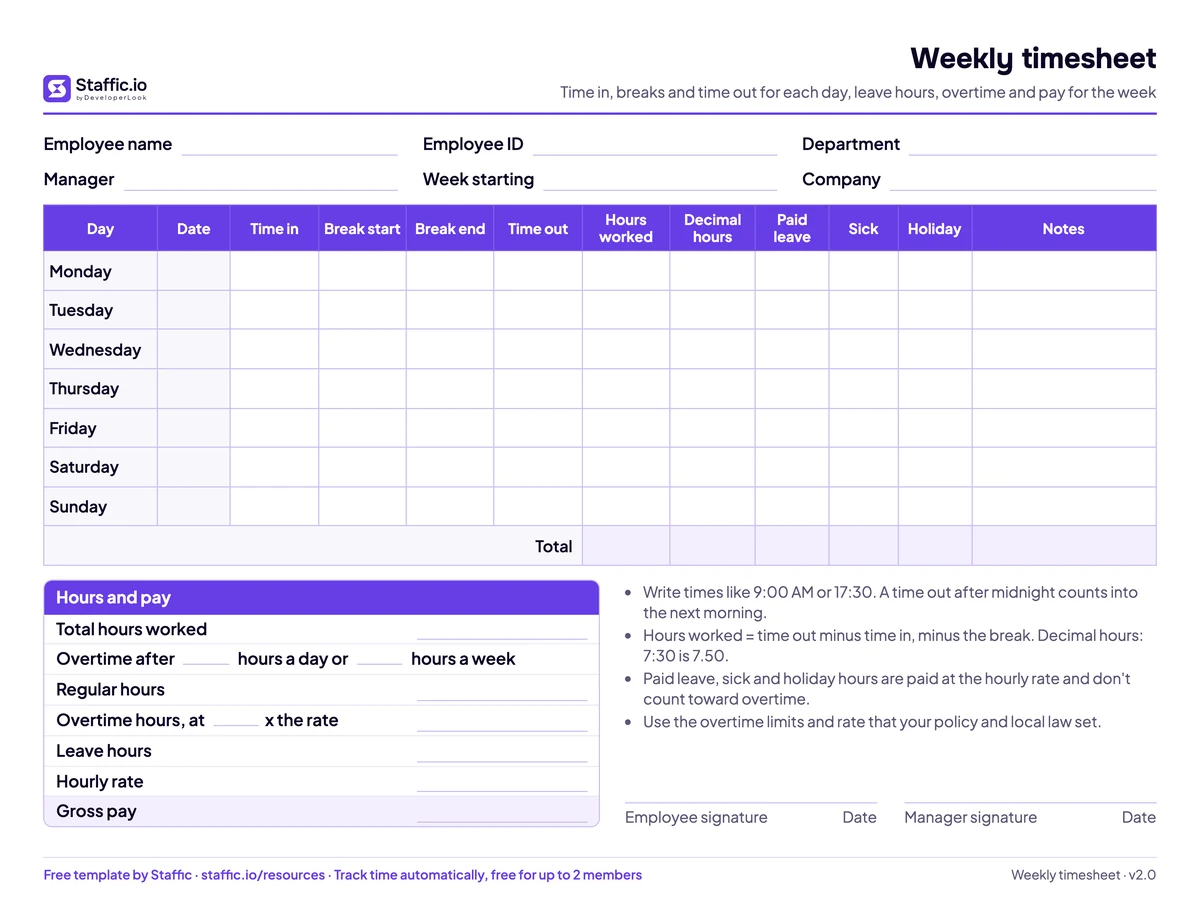This screenshot has width=1200, height=900.
Task: Click the Staffic.io logo icon
Action: pos(57,88)
